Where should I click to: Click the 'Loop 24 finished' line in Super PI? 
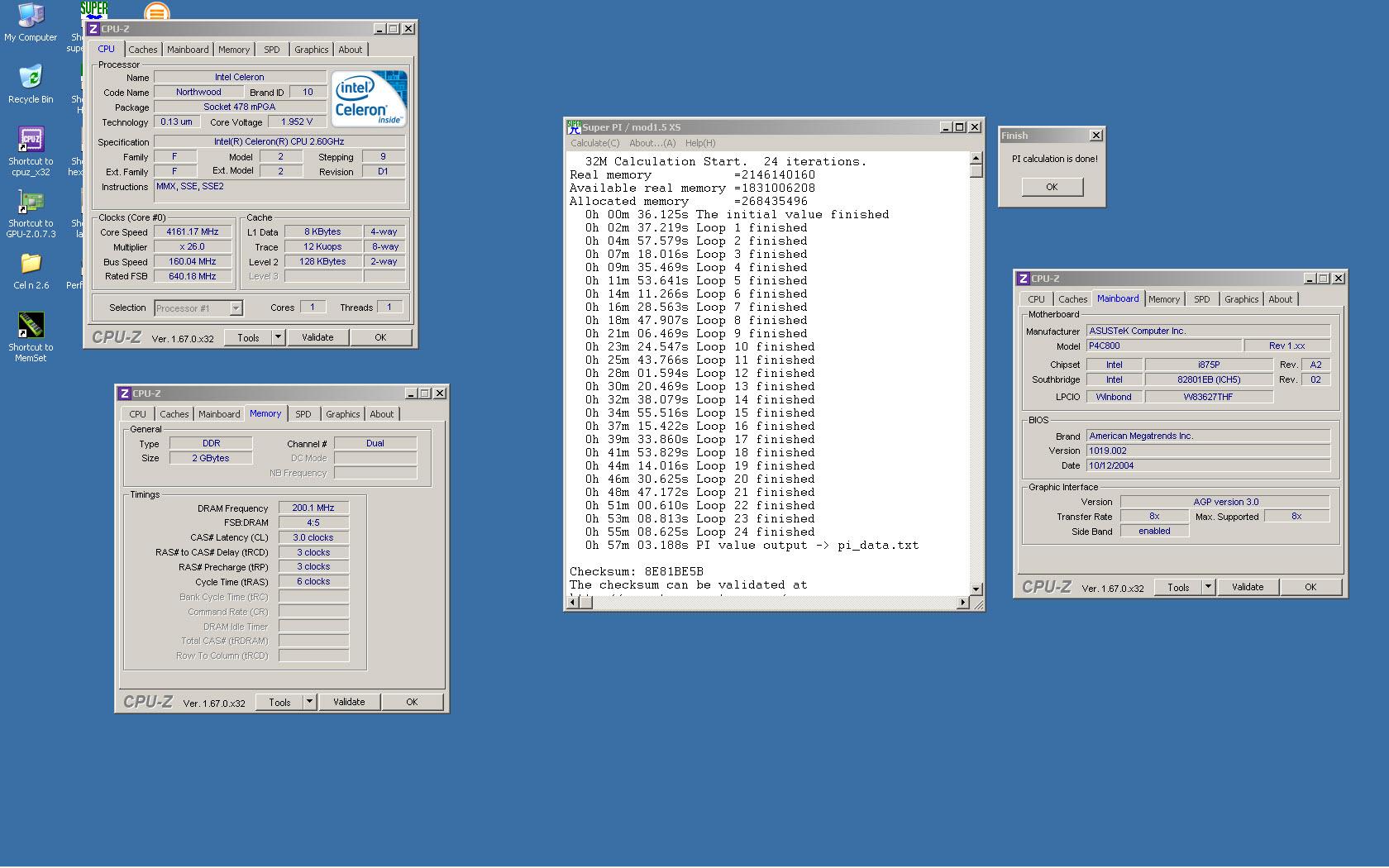[700, 532]
